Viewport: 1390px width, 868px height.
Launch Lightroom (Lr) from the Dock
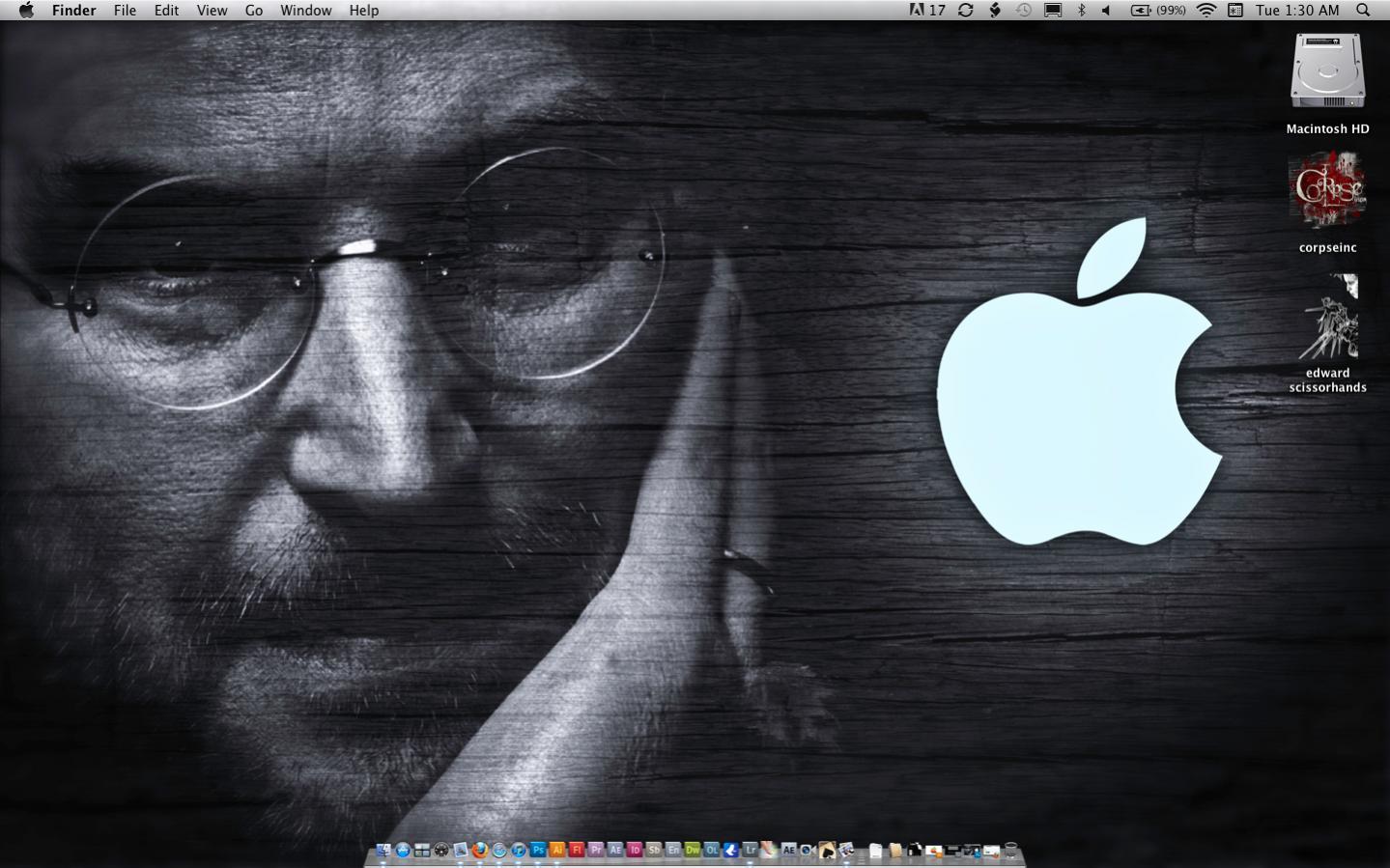coord(751,850)
